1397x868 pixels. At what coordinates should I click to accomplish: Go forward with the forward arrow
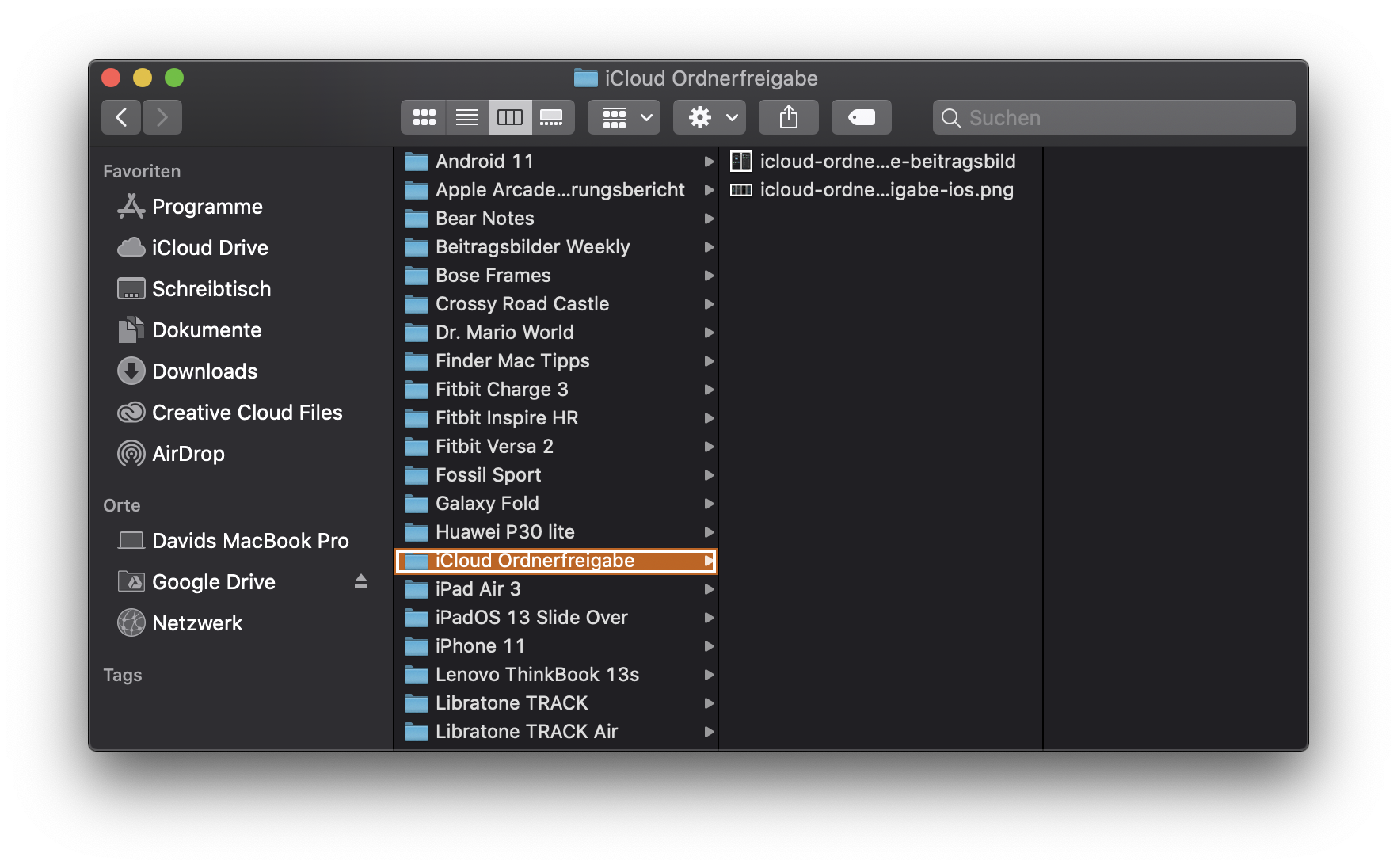[x=162, y=117]
